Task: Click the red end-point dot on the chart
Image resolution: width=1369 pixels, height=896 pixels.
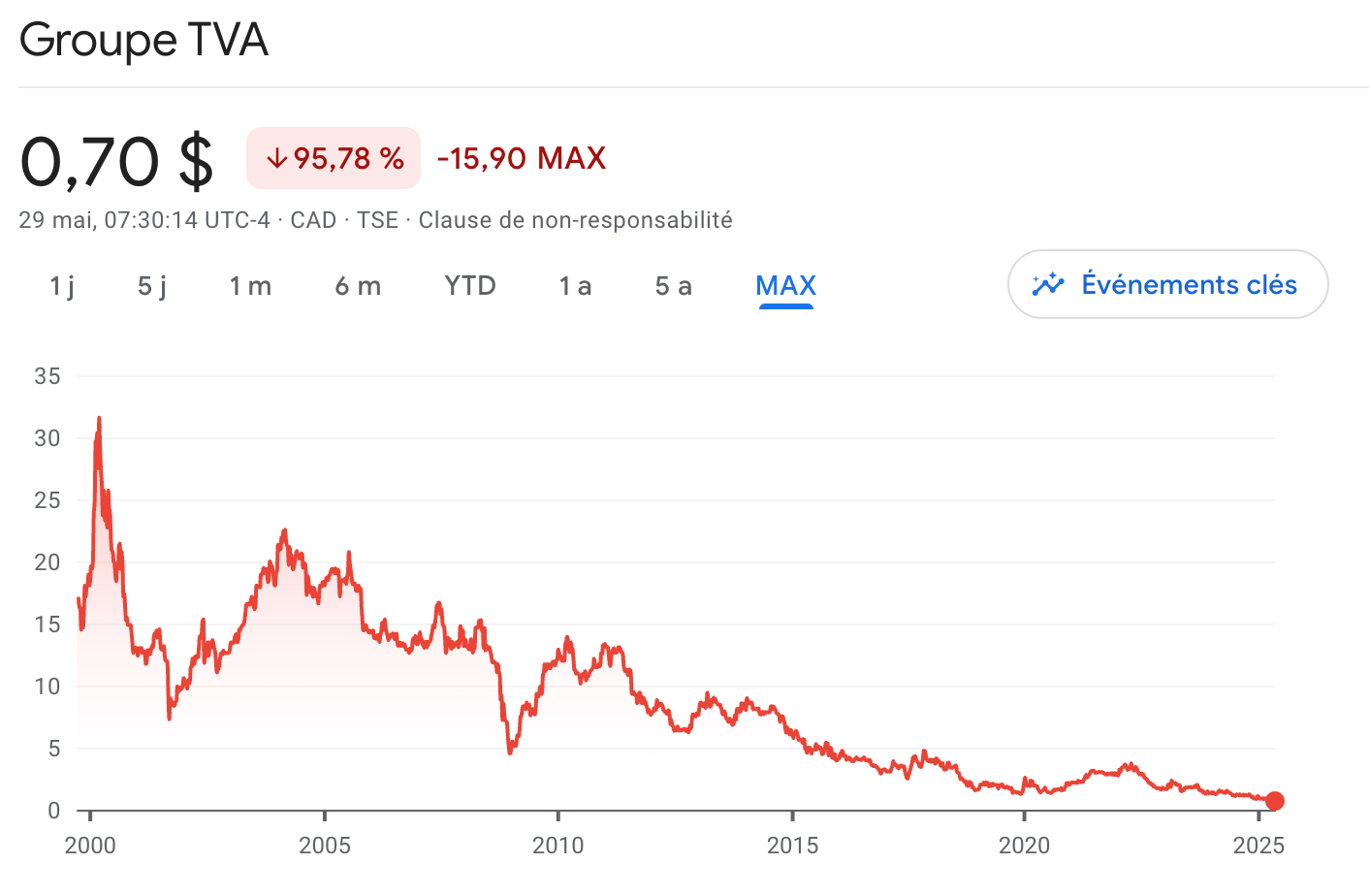Action: (x=1275, y=801)
